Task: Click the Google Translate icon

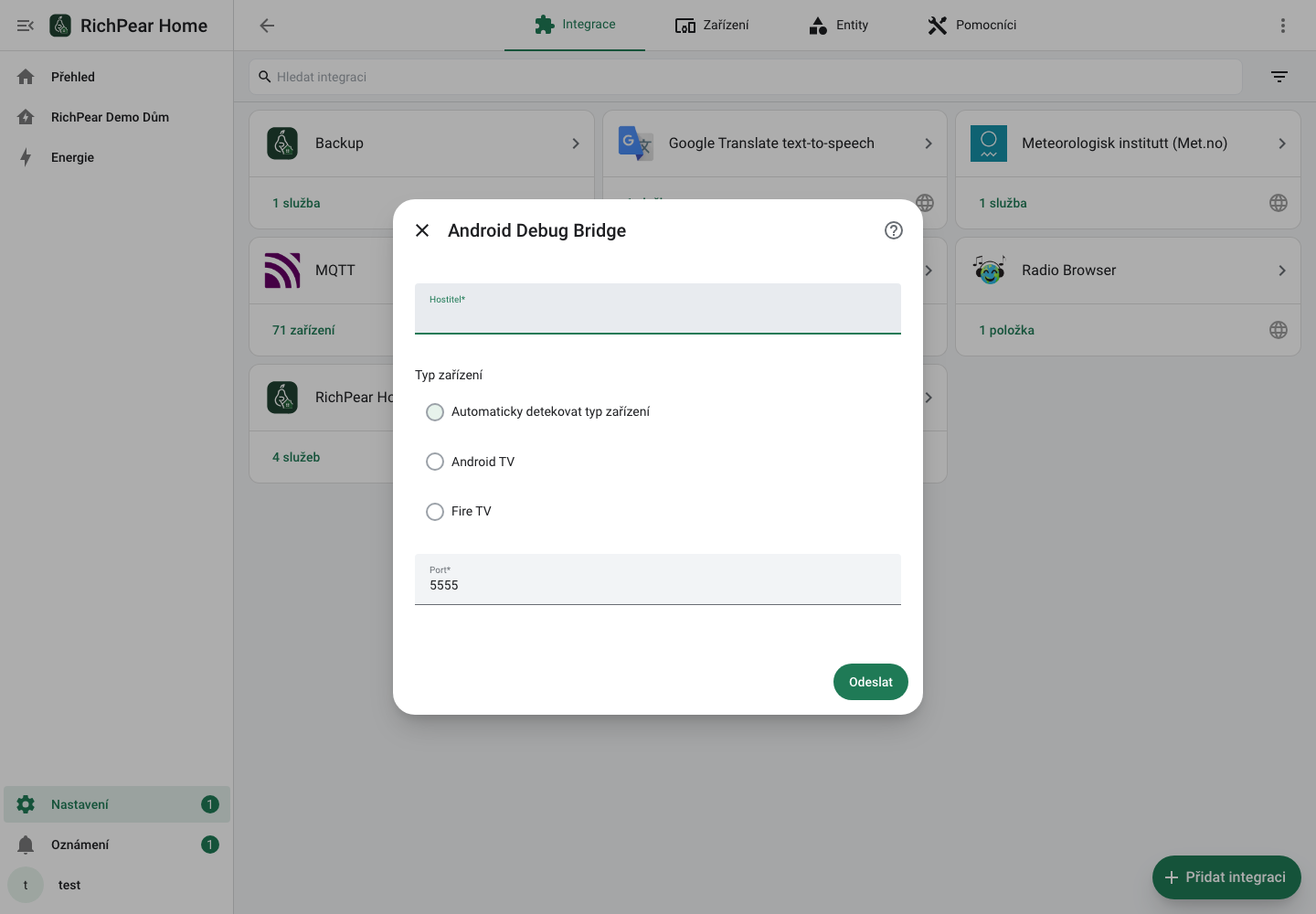Action: point(635,143)
